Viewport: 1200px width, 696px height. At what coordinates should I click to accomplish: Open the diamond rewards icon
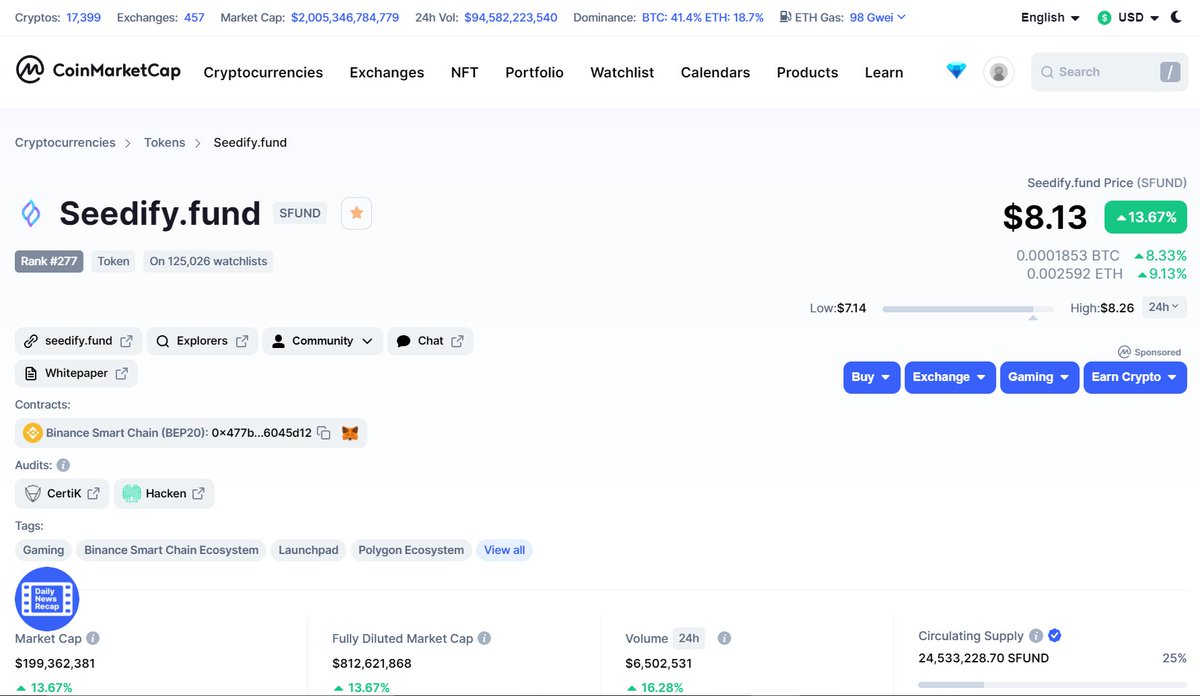pos(957,71)
